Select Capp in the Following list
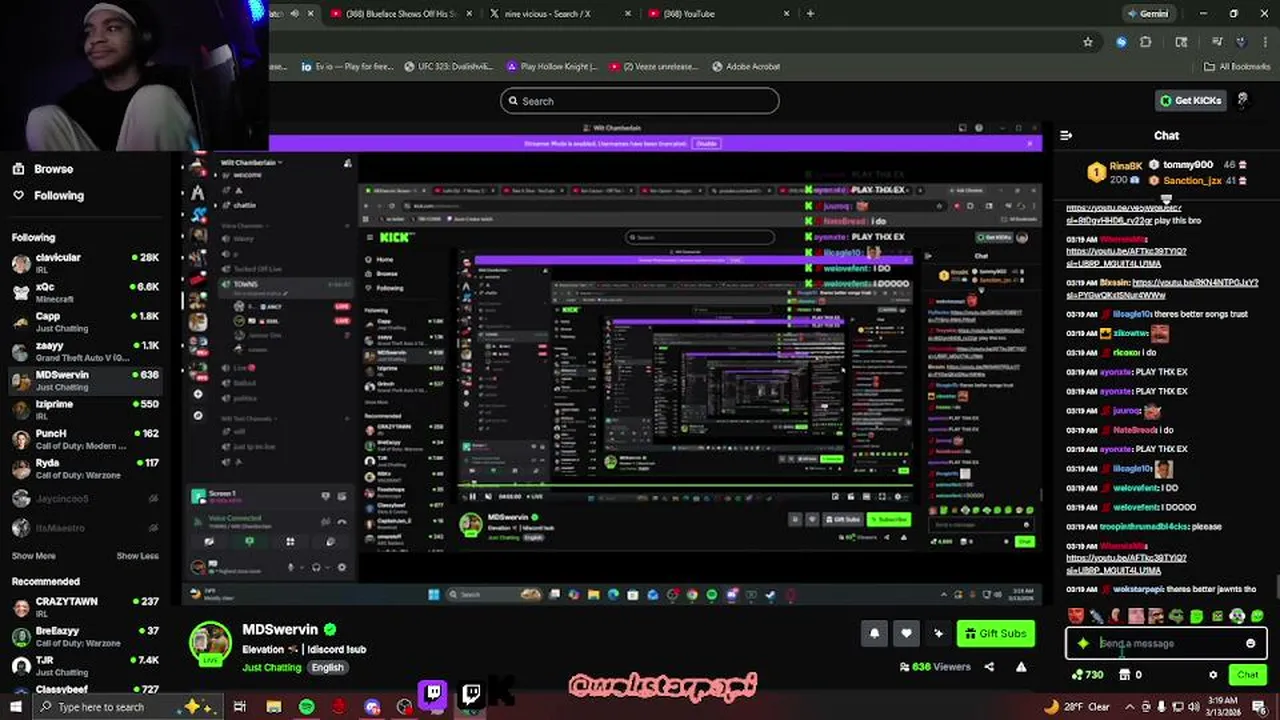The height and width of the screenshot is (720, 1280). click(x=85, y=321)
